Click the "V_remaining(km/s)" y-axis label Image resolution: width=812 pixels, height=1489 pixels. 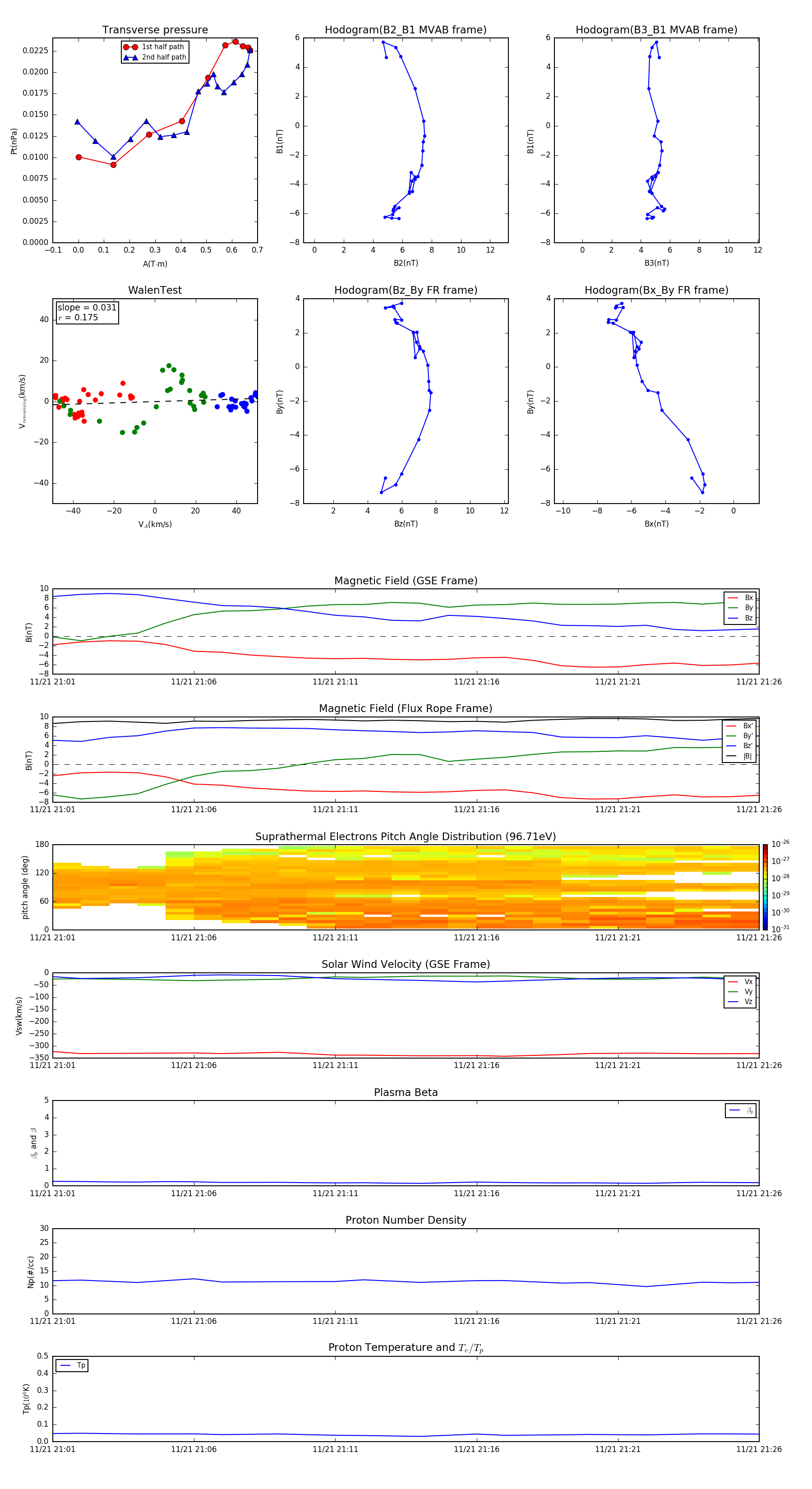[23, 401]
